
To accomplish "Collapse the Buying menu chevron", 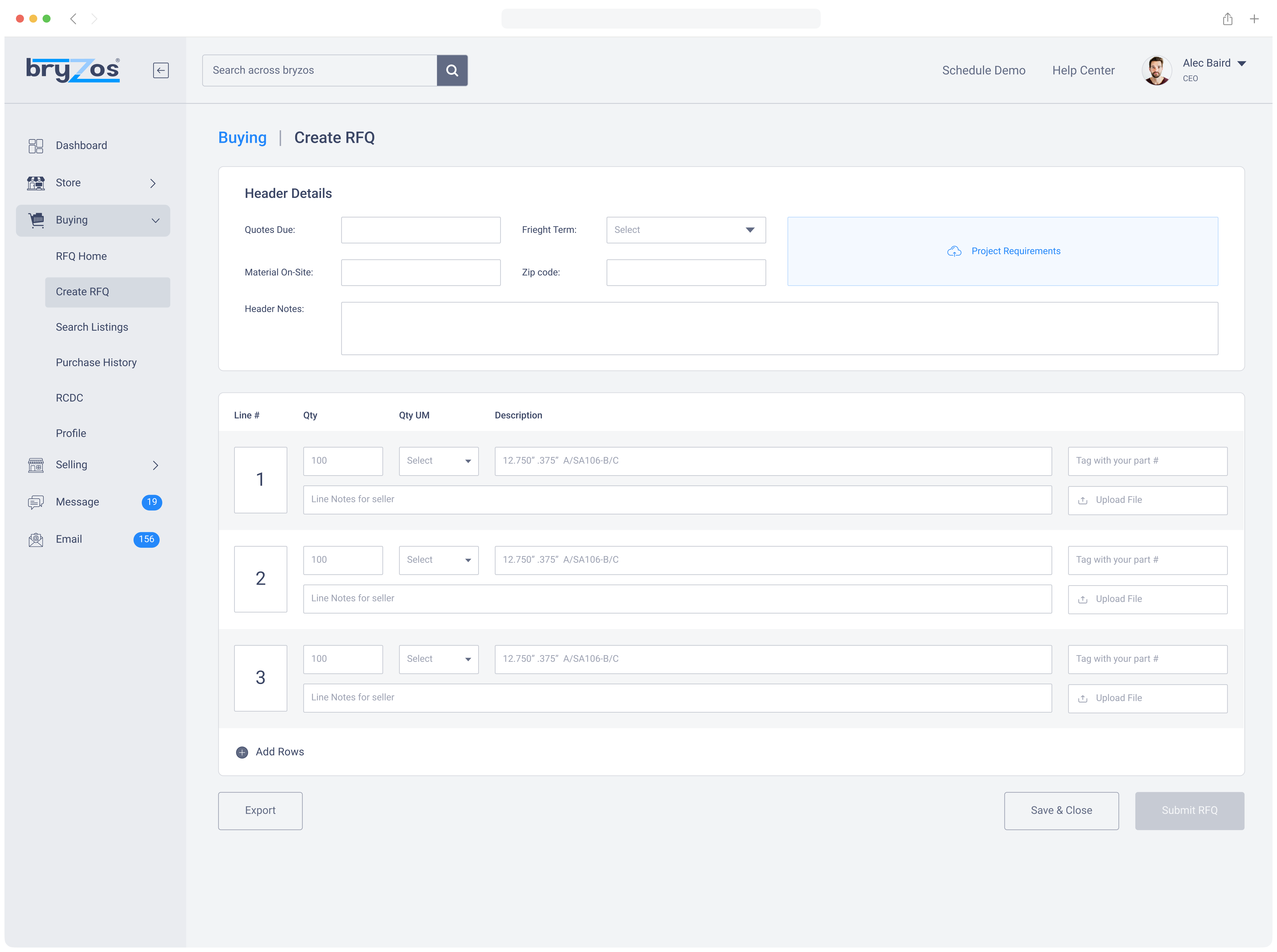I will [x=155, y=220].
